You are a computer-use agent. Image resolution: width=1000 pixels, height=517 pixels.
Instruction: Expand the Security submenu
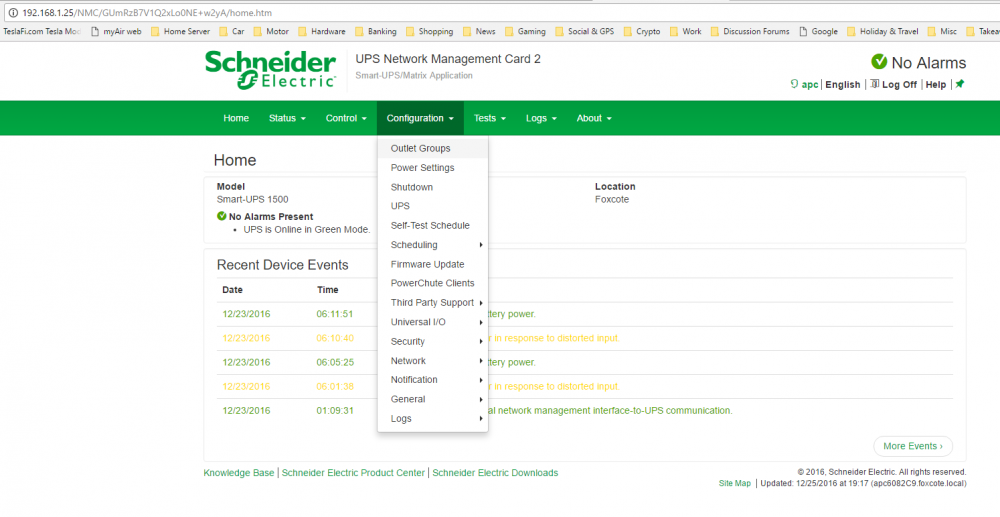tap(433, 341)
